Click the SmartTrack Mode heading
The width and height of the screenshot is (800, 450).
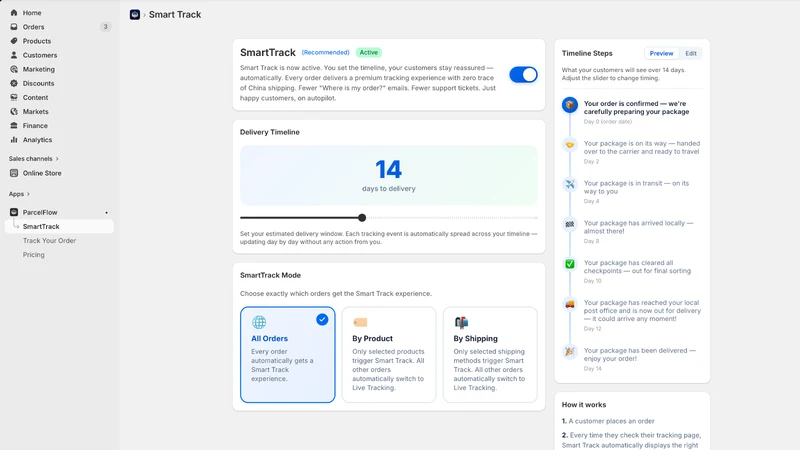click(x=270, y=275)
